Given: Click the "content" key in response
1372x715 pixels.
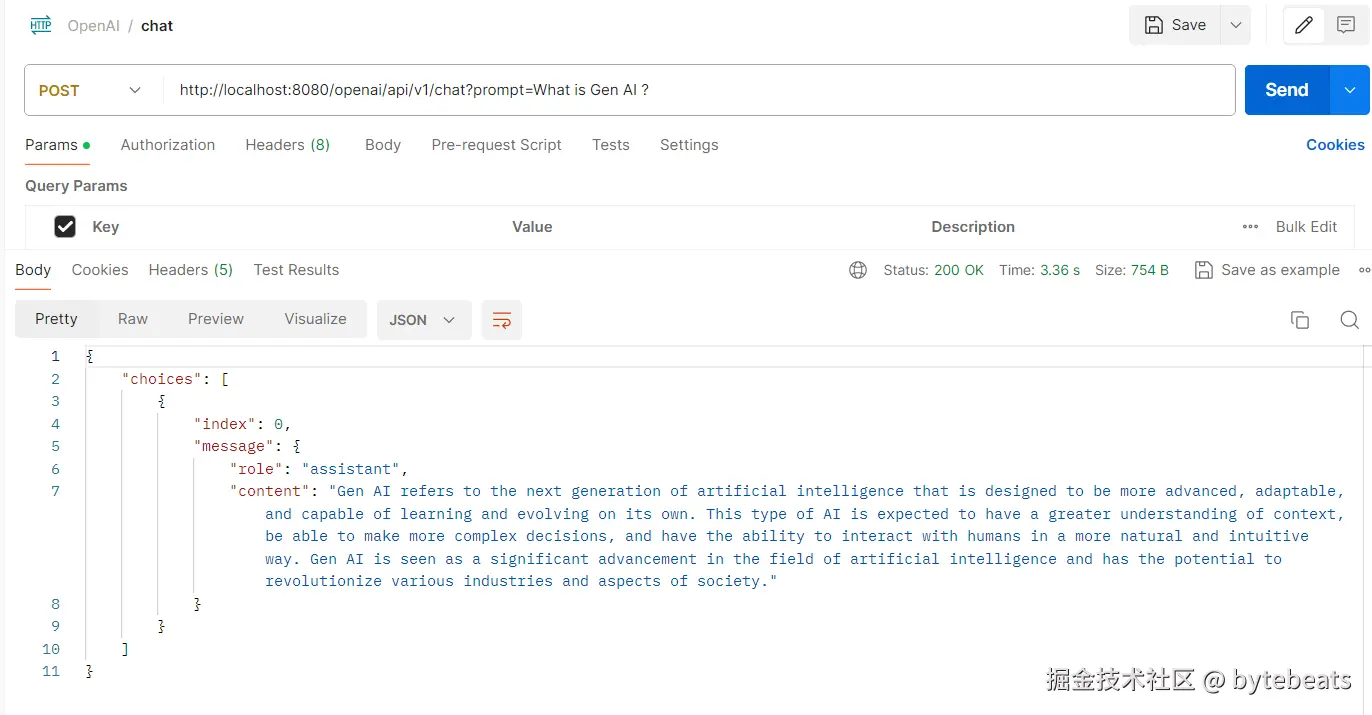Looking at the screenshot, I should click(x=270, y=491).
